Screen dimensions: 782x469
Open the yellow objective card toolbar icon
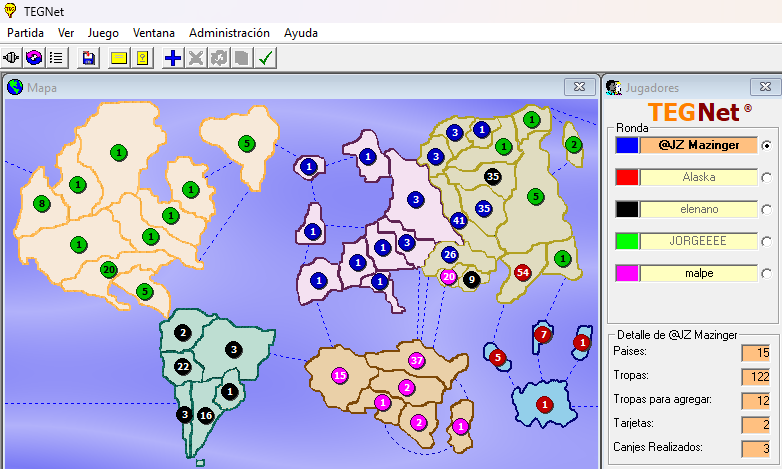(x=143, y=58)
